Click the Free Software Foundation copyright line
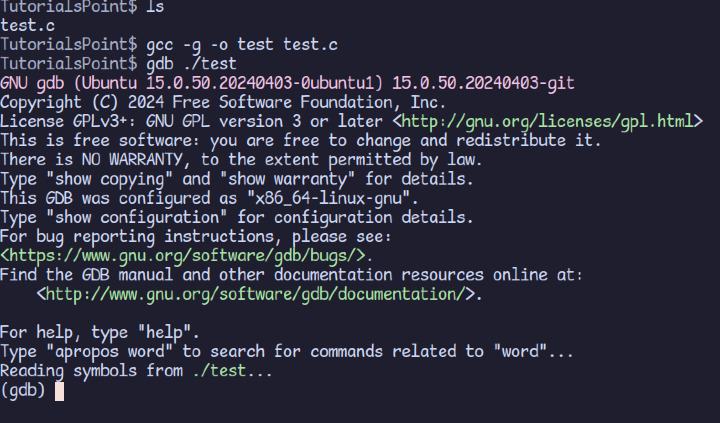Image resolution: width=720 pixels, height=423 pixels. coord(223,102)
